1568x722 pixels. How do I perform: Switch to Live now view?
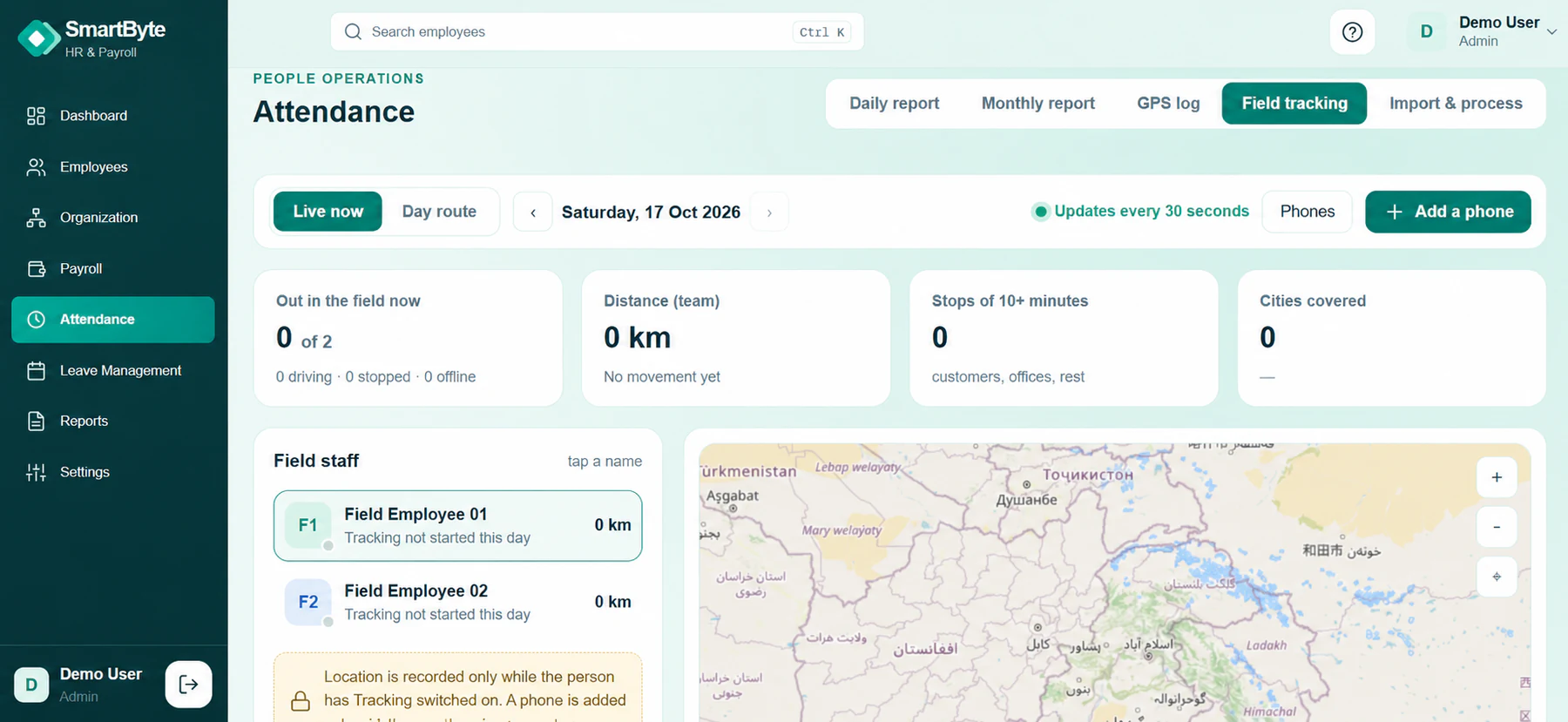point(328,212)
